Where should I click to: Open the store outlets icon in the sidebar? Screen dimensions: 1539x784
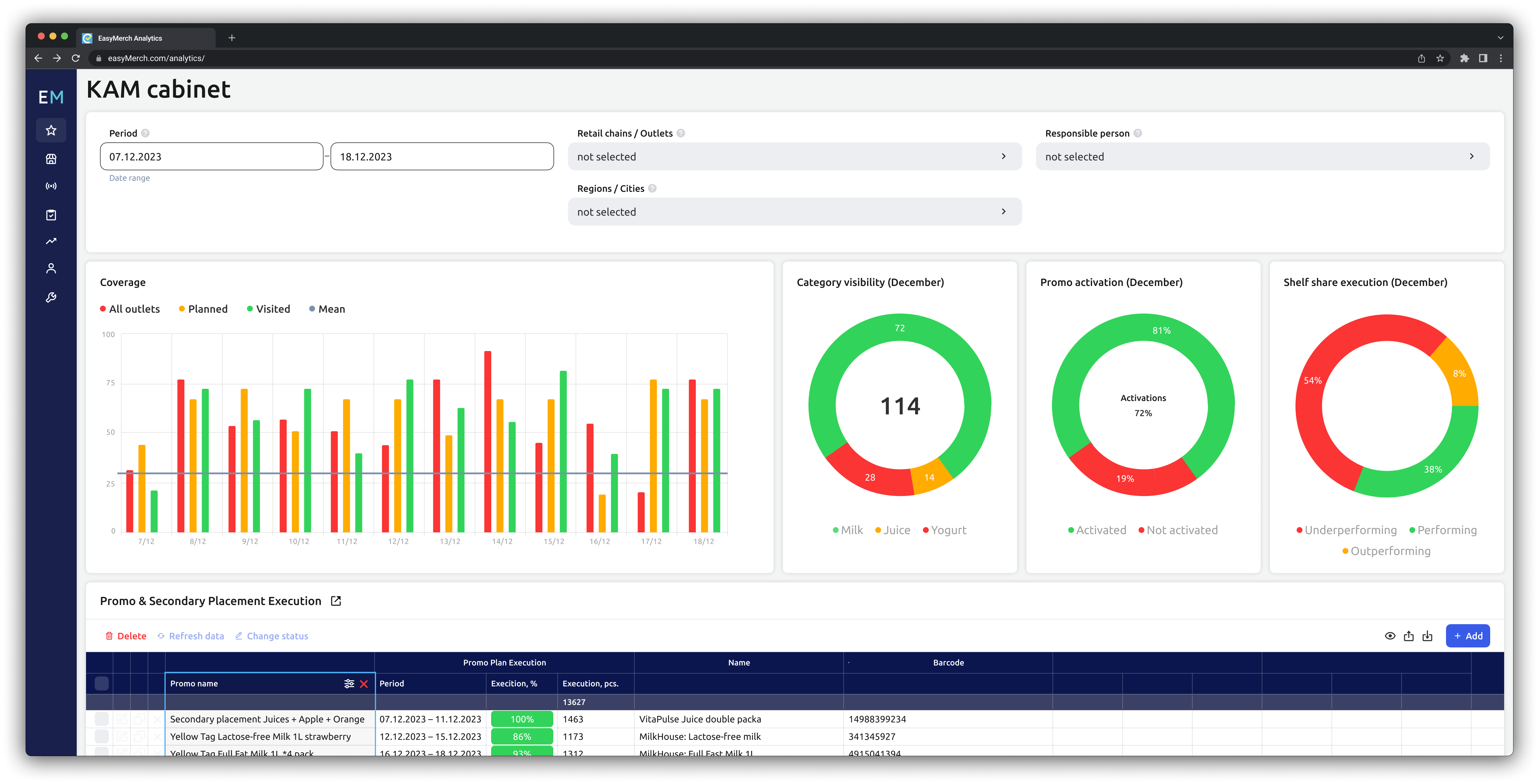coord(51,159)
